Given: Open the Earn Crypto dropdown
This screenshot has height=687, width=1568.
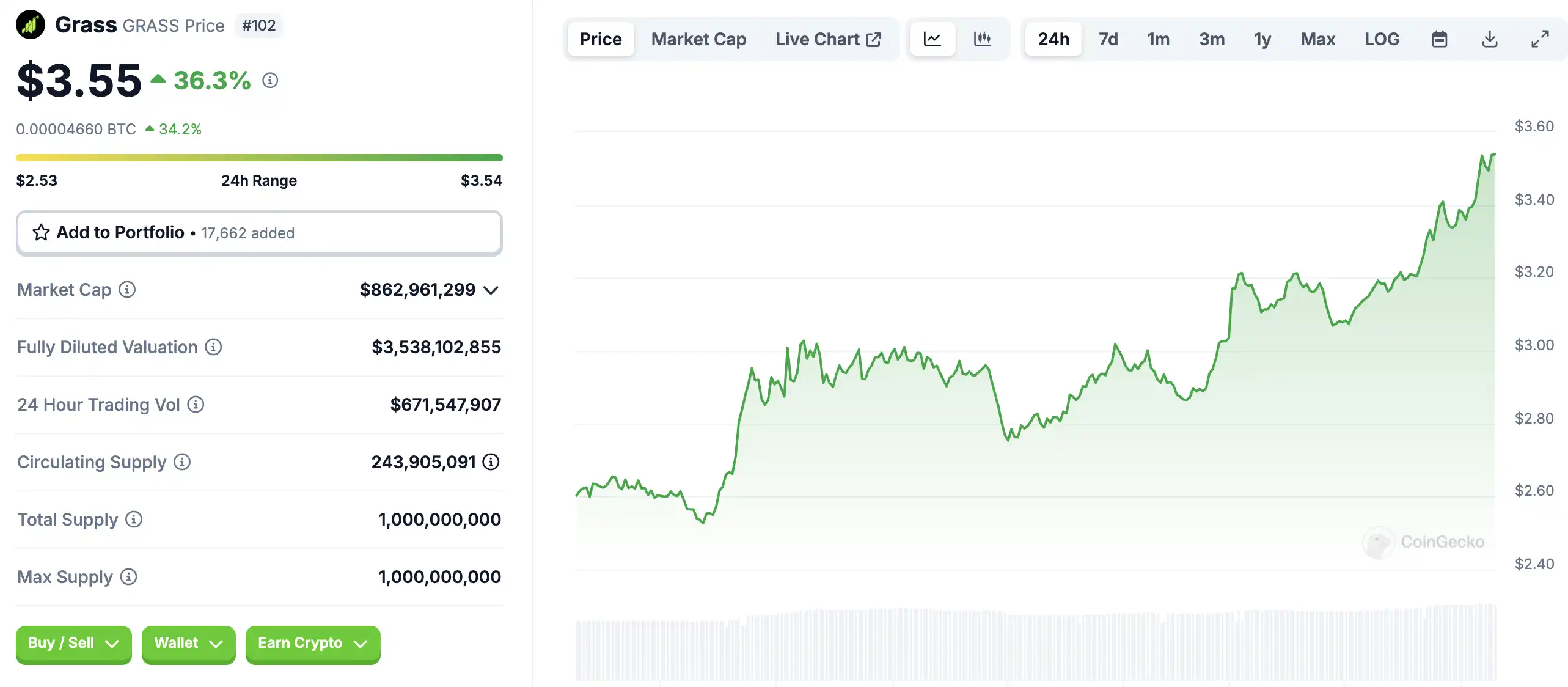Looking at the screenshot, I should click(312, 643).
